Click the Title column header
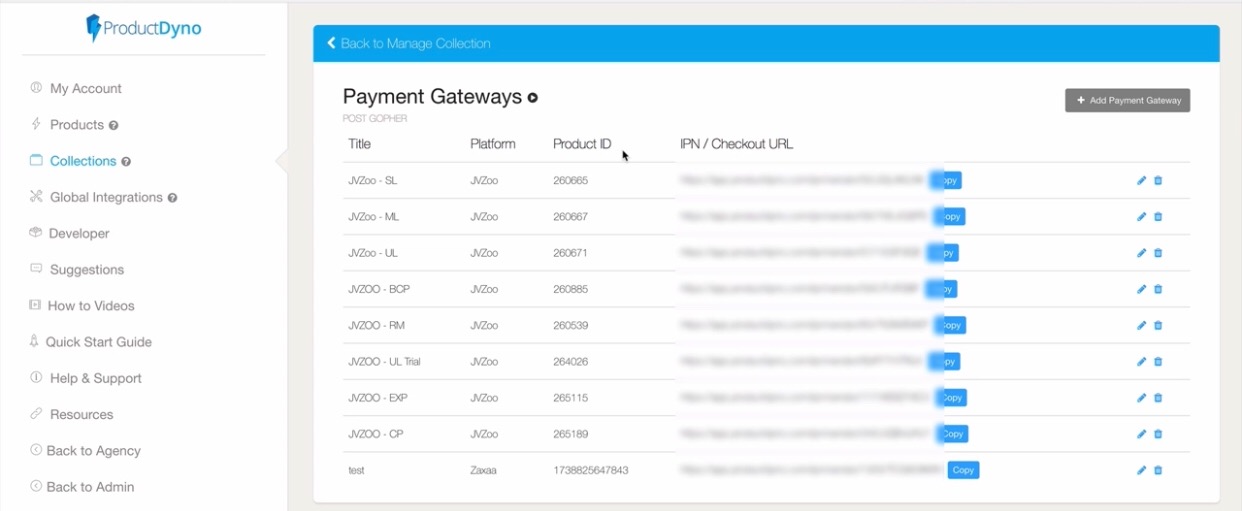The image size is (1242, 511). coord(360,144)
